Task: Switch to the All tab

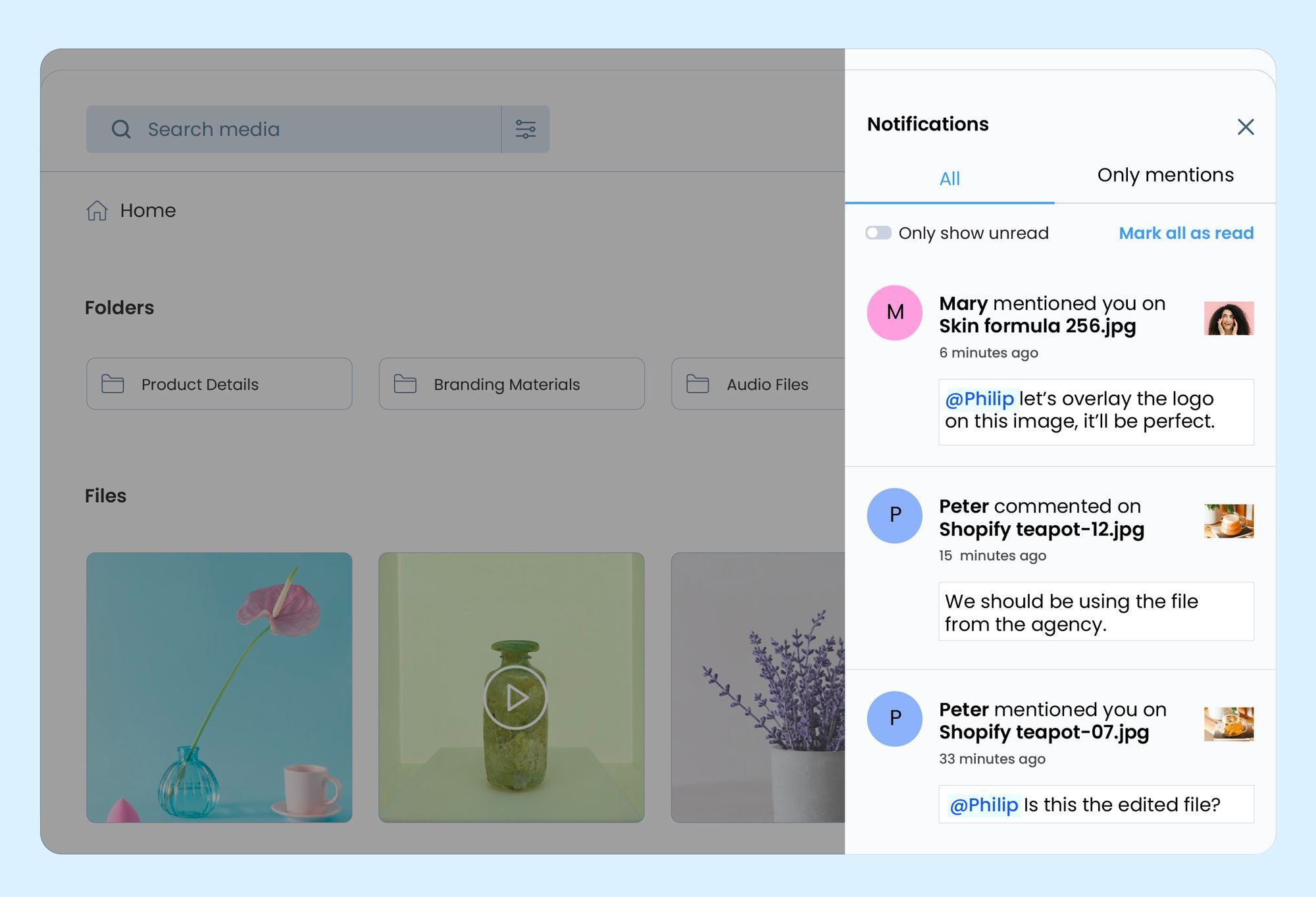Action: pos(949,179)
